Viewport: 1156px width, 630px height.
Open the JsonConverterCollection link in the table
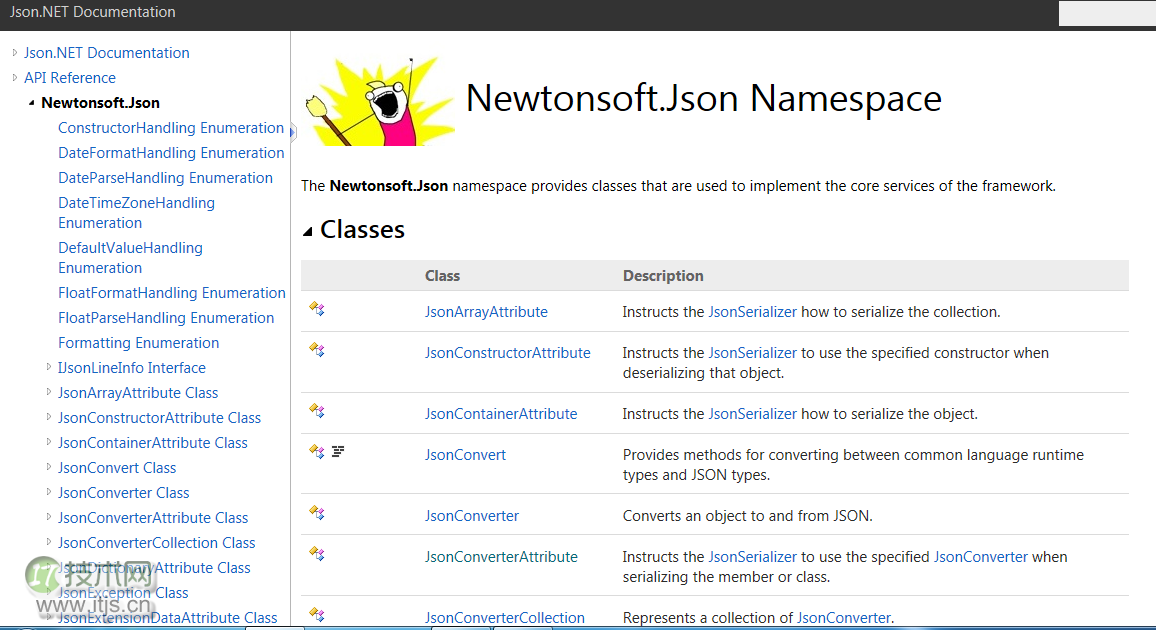point(504,618)
